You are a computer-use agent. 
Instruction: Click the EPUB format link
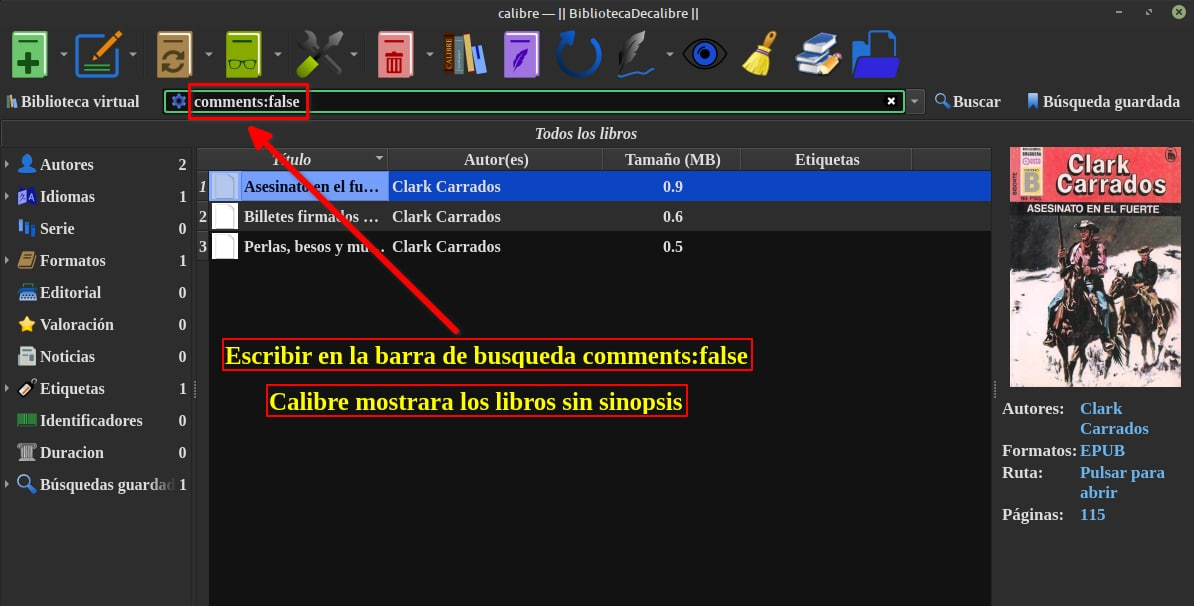coord(1102,450)
